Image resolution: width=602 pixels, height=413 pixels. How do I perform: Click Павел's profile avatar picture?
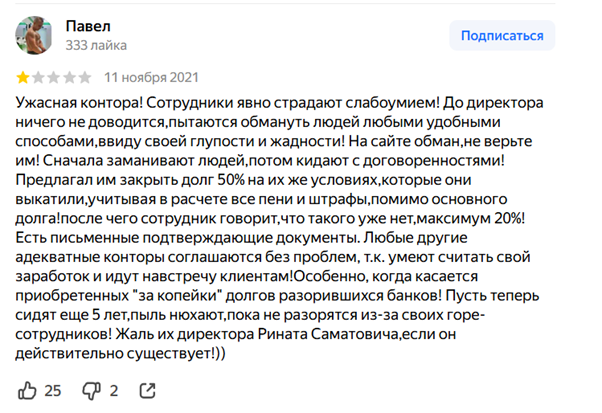click(34, 35)
